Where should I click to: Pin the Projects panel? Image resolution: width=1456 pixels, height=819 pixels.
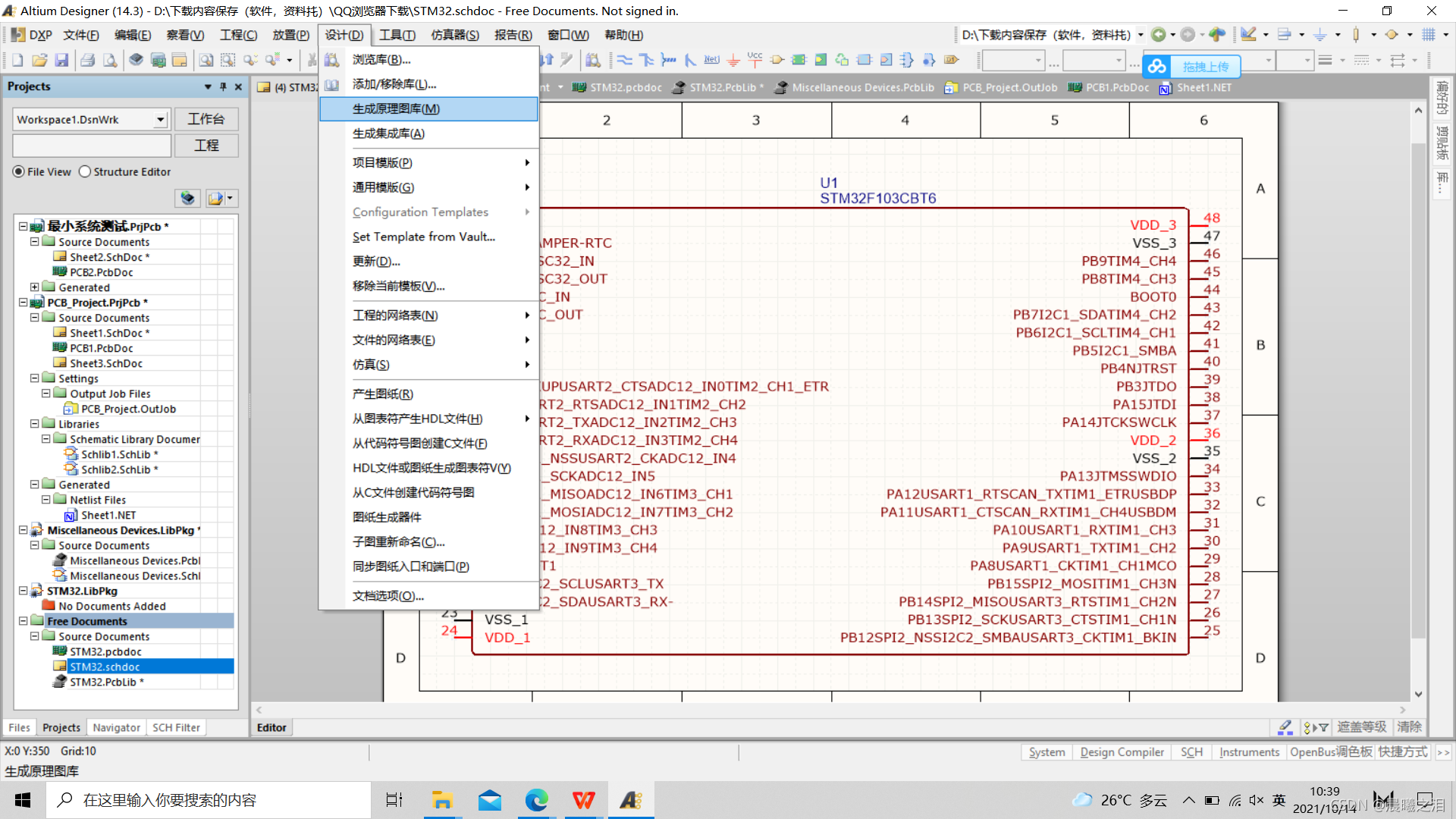(x=223, y=86)
